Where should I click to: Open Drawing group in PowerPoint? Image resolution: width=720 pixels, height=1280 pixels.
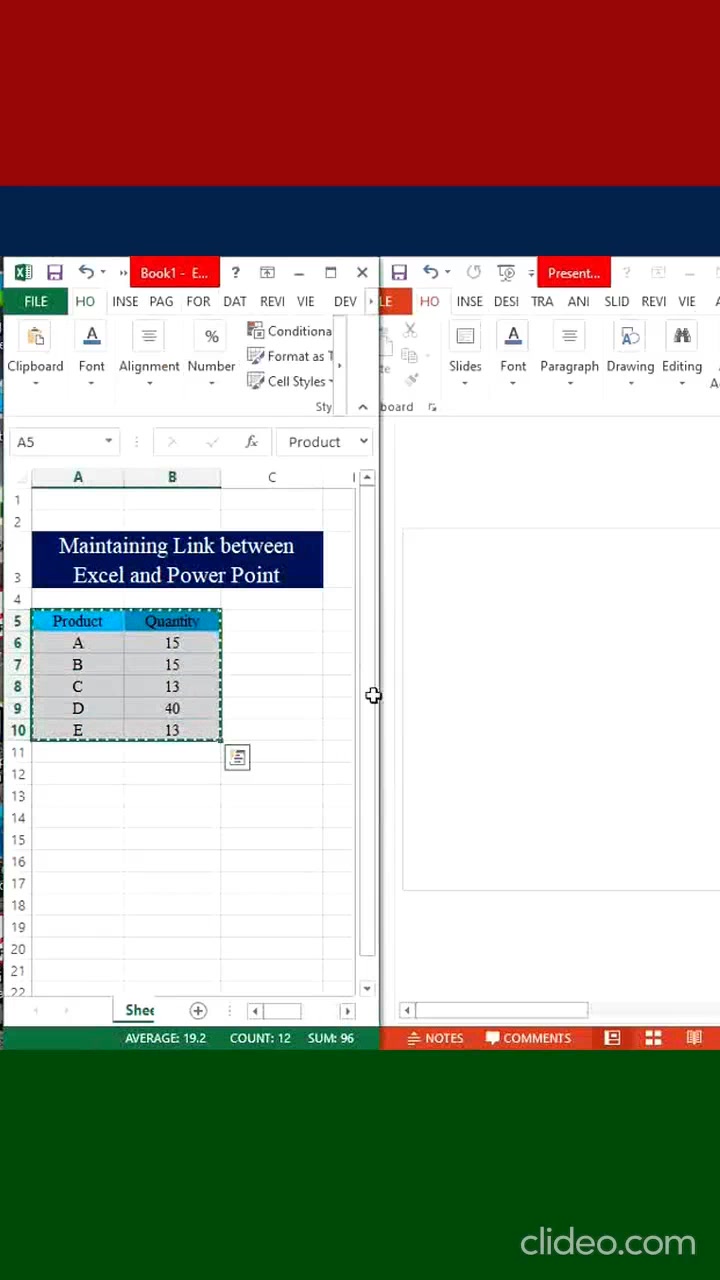click(x=630, y=355)
